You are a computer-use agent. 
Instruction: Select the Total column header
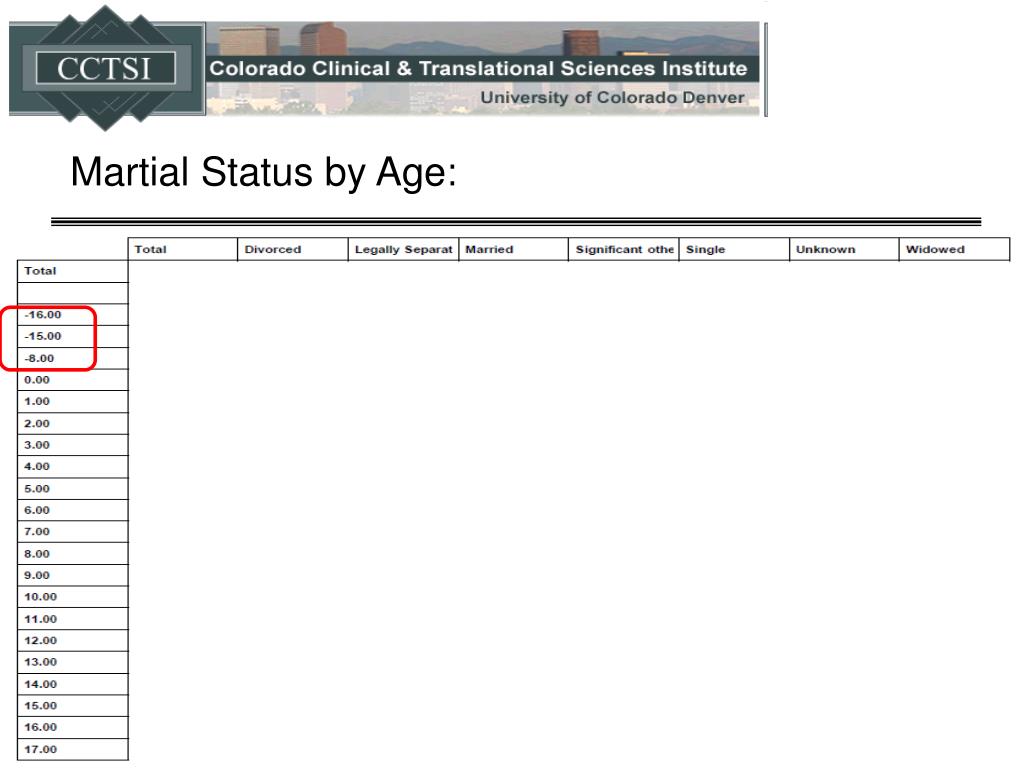point(183,249)
